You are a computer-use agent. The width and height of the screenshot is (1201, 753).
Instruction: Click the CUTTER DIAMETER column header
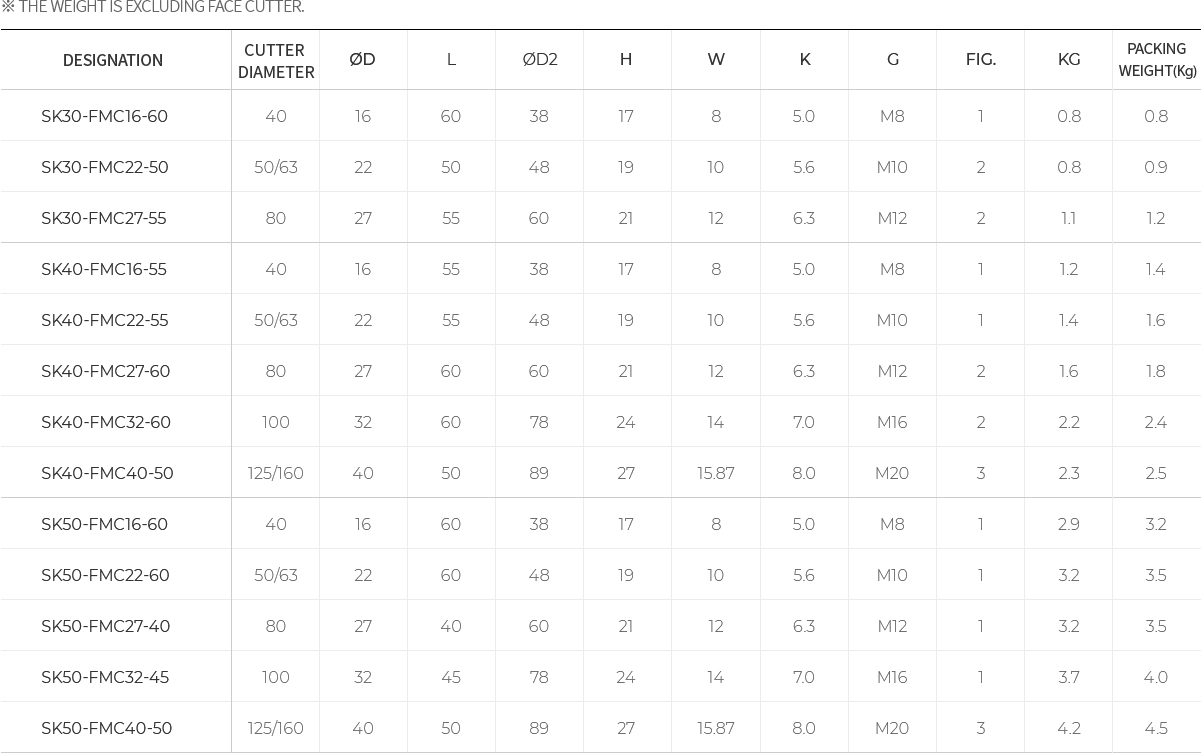tap(276, 61)
